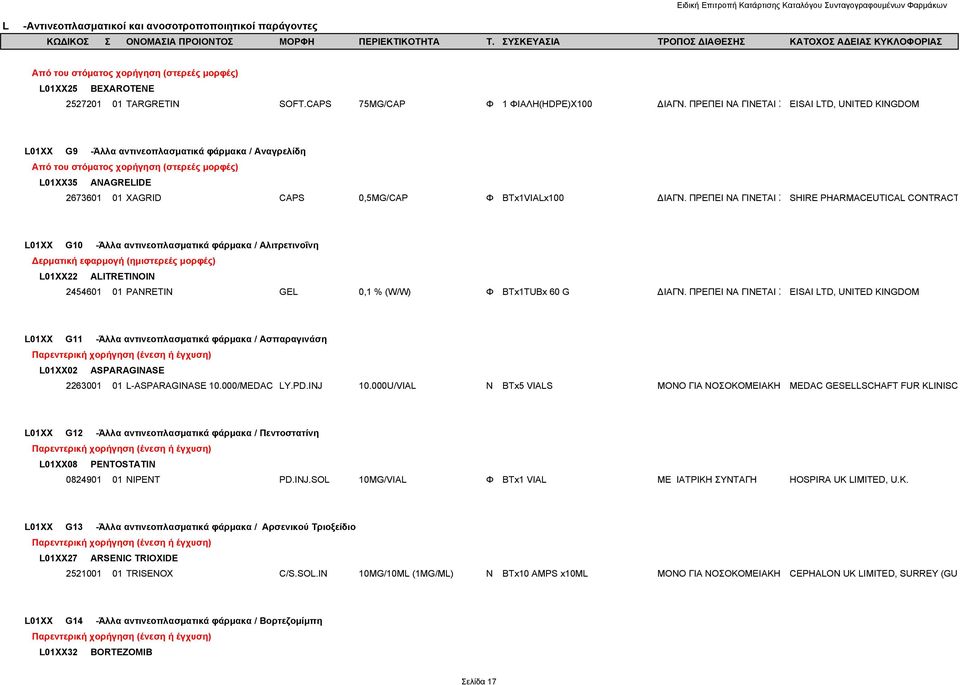Viewport: 960px width, 685px height.
Task: Click the ΣΥΣΚΕΥΑΣΙΑ column header
Action: pos(531,42)
